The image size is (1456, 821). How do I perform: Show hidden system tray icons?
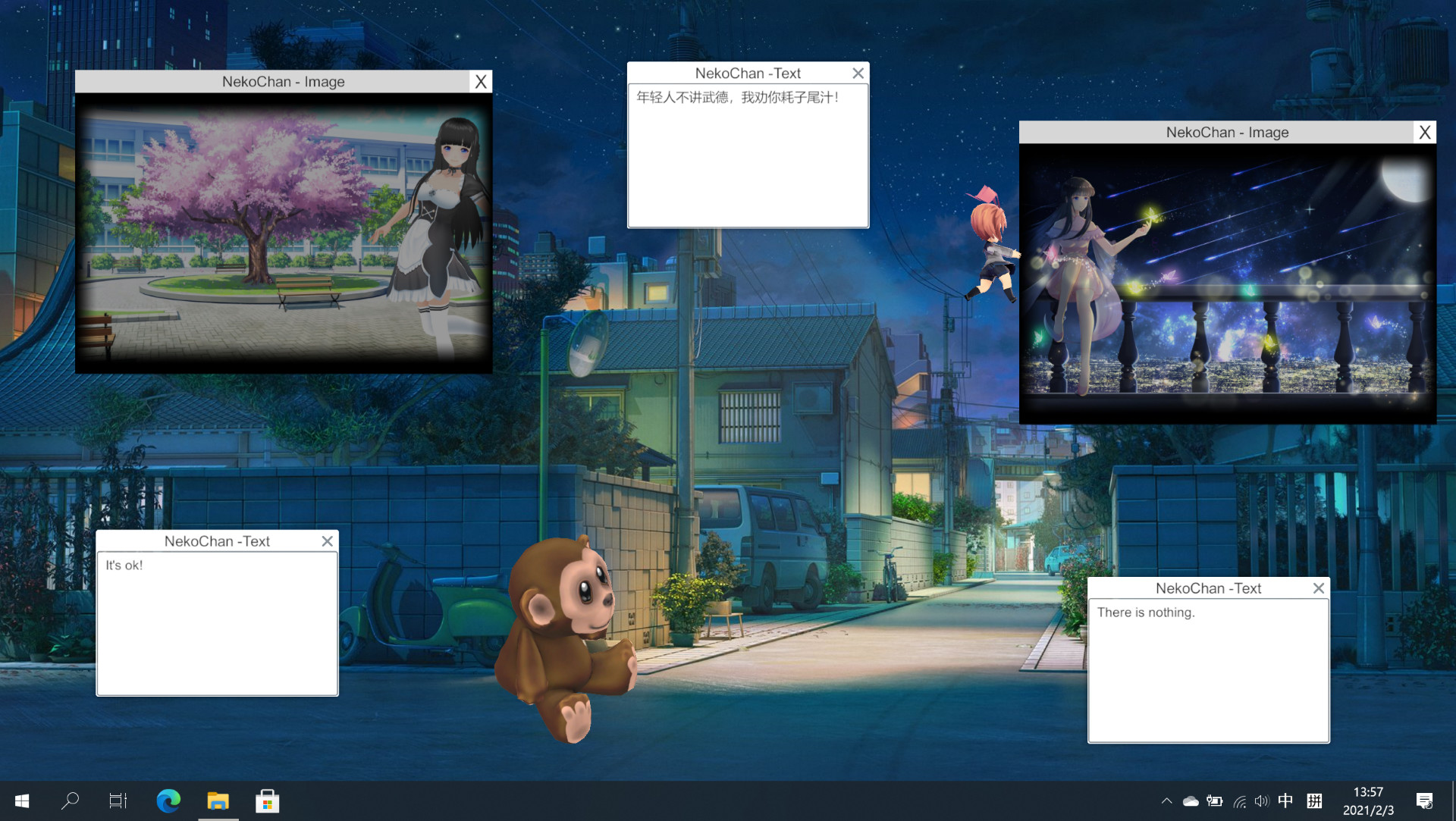pyautogui.click(x=1167, y=801)
